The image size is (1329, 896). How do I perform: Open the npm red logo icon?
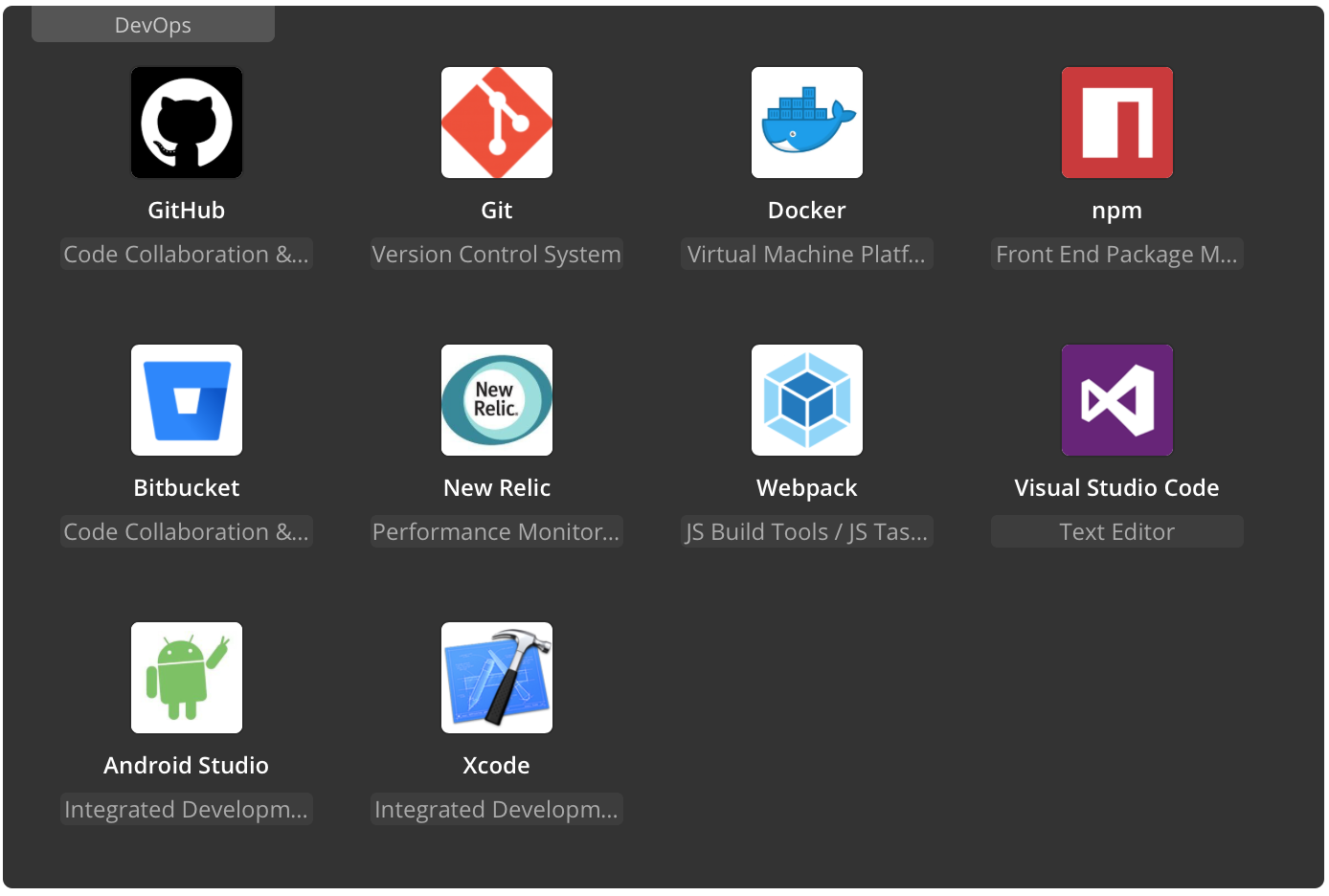point(1117,123)
